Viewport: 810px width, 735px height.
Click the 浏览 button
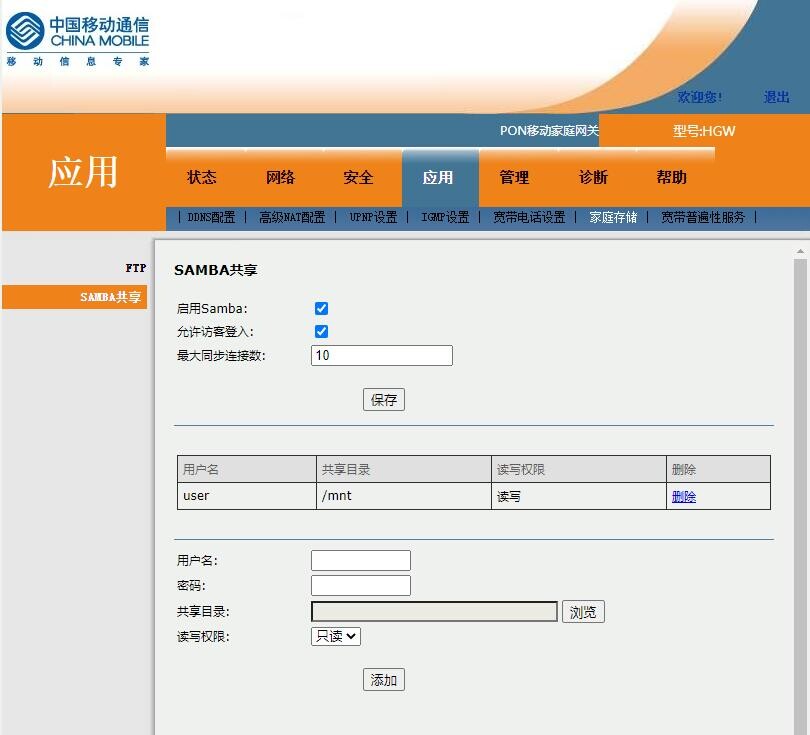583,612
